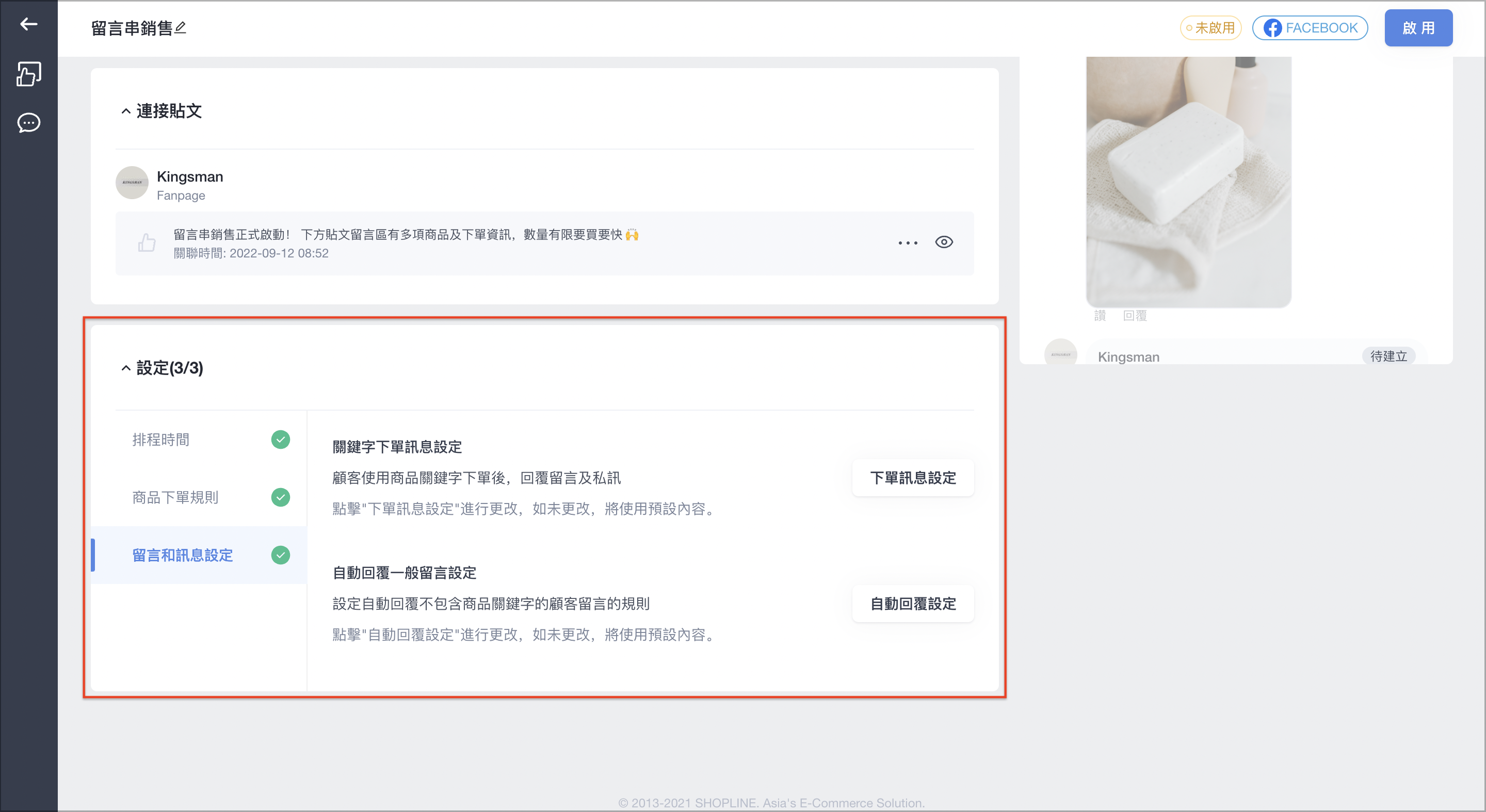The image size is (1486, 812).
Task: Select the 排程時間 tab
Action: [199, 440]
